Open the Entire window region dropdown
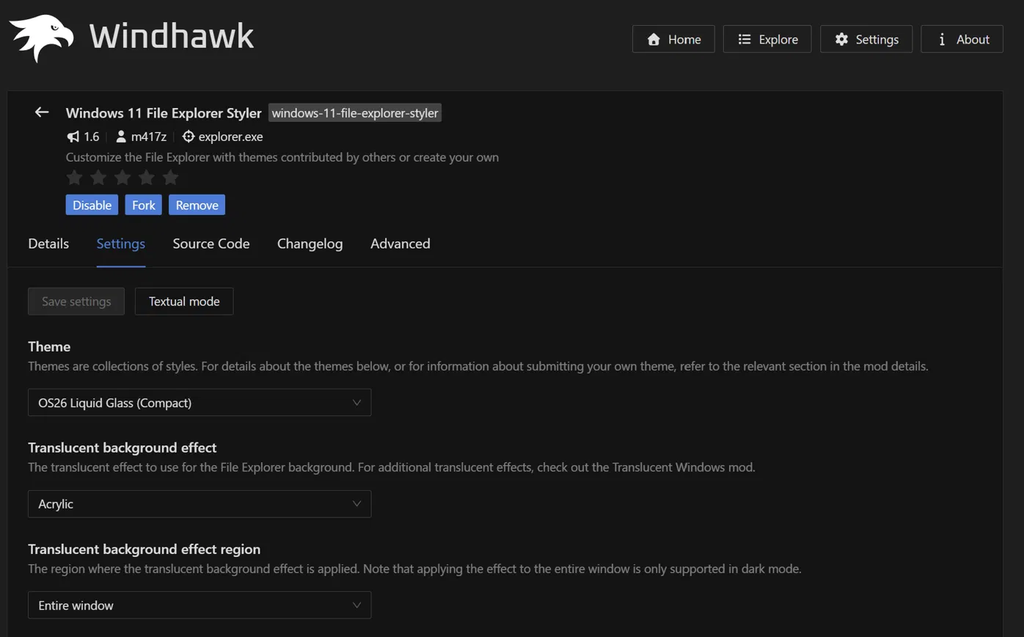This screenshot has width=1024, height=637. 200,605
